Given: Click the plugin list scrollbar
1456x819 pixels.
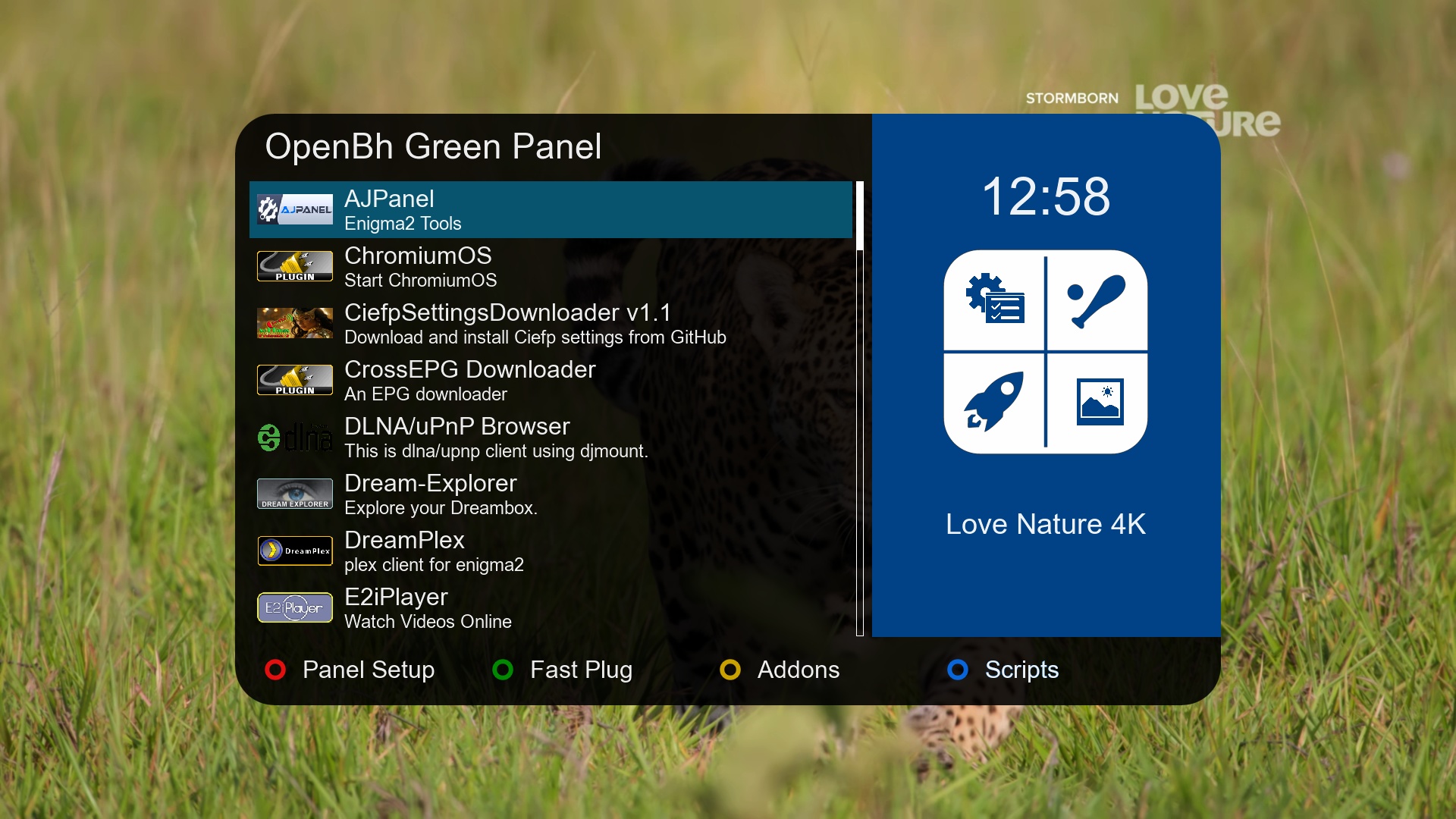Looking at the screenshot, I should (860, 409).
